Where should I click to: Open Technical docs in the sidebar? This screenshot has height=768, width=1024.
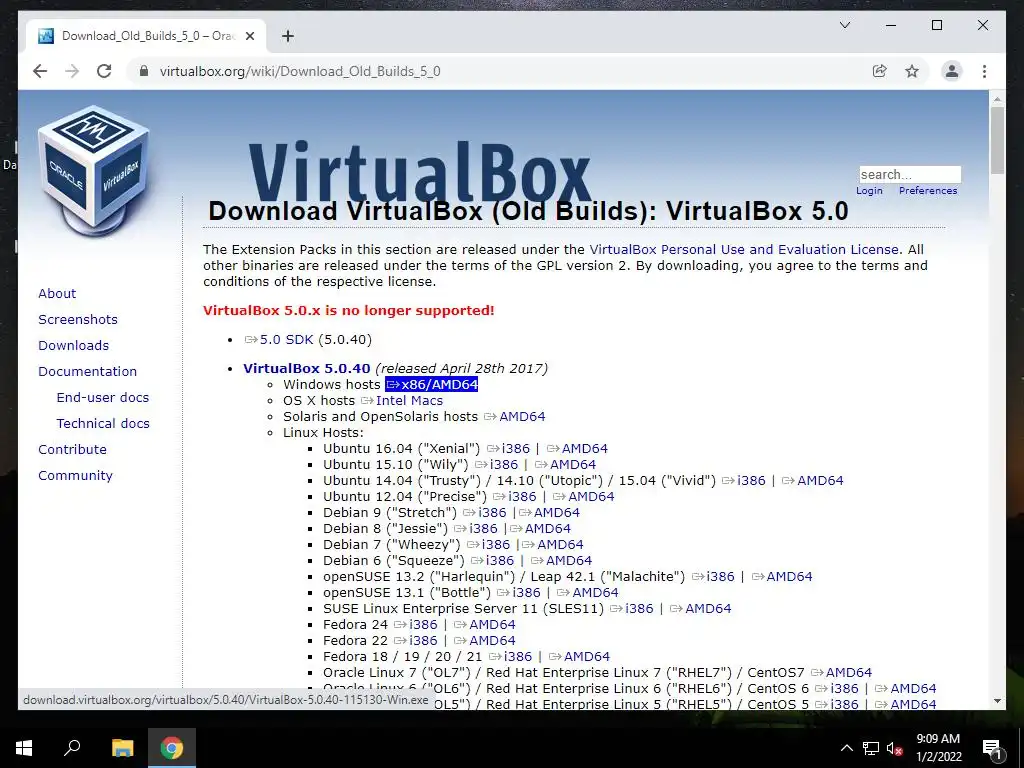click(103, 423)
